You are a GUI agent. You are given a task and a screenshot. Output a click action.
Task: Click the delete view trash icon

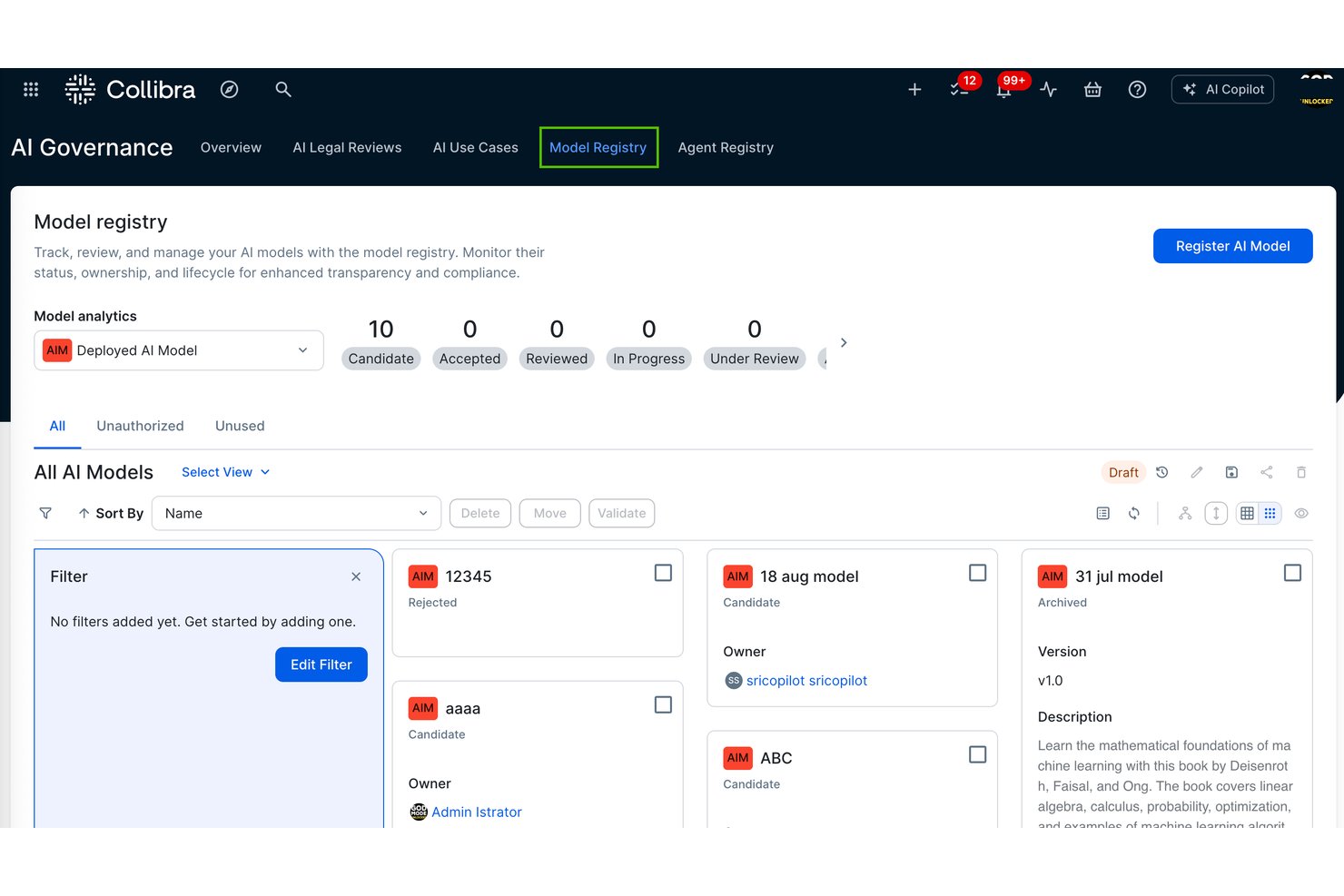point(1301,472)
